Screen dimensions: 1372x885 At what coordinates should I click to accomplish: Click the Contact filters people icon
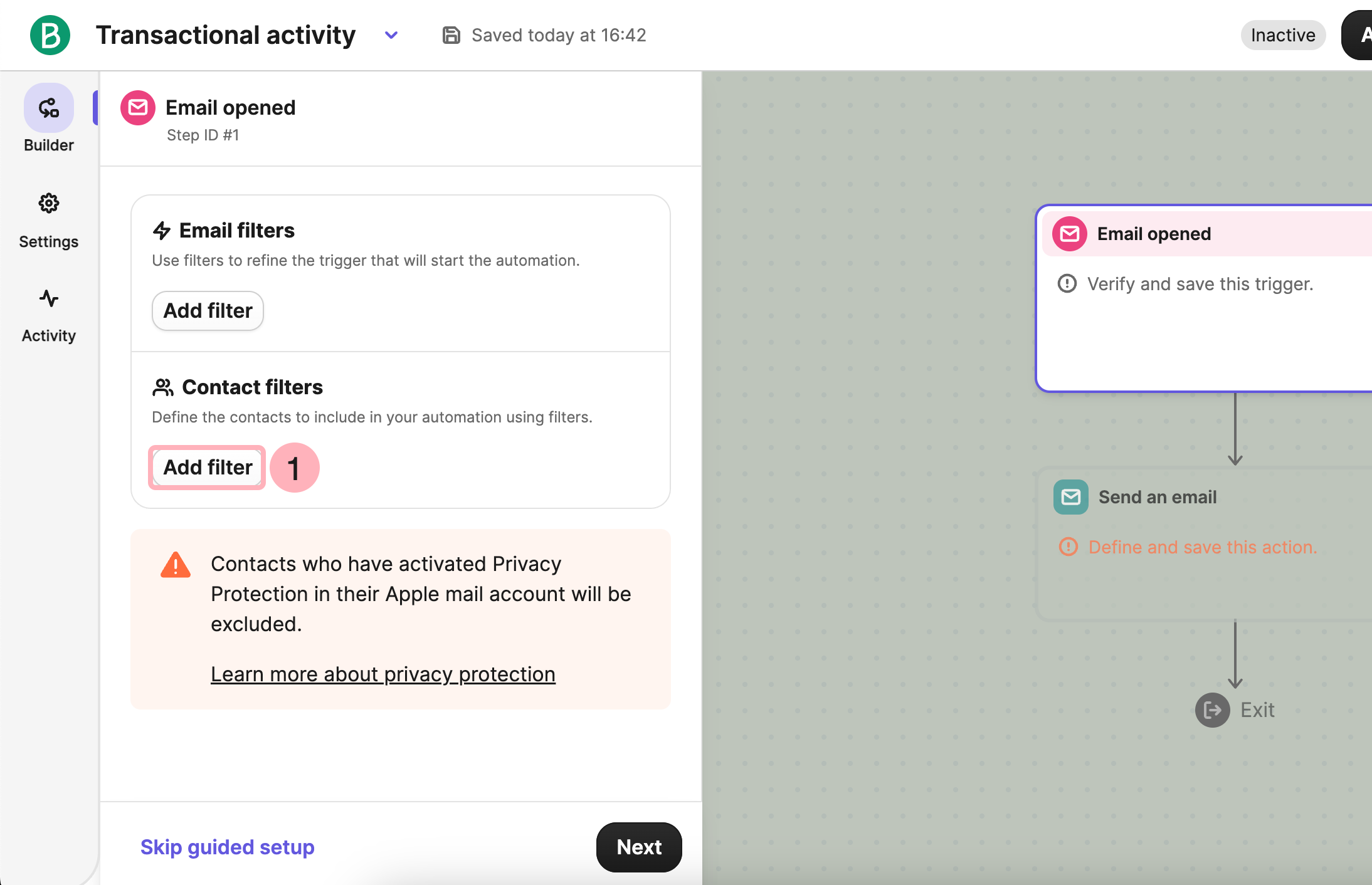click(162, 387)
